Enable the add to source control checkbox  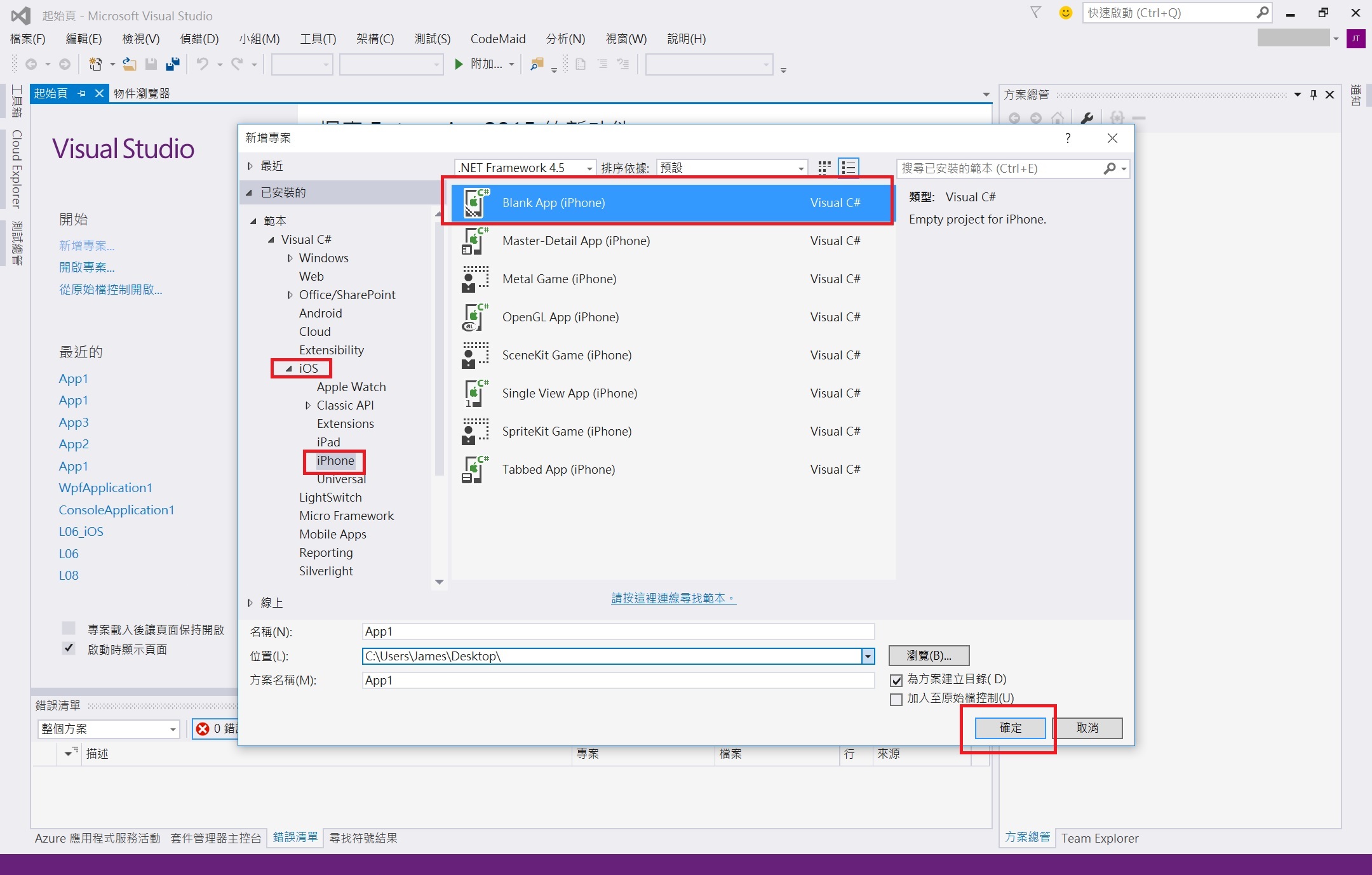(x=896, y=699)
